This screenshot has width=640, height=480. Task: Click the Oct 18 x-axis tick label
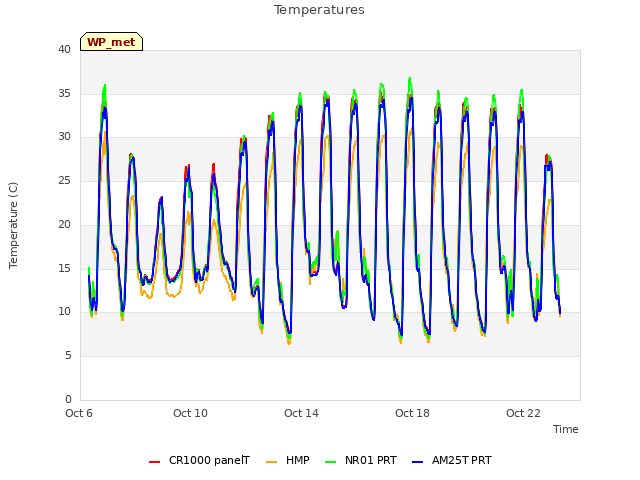coord(412,413)
